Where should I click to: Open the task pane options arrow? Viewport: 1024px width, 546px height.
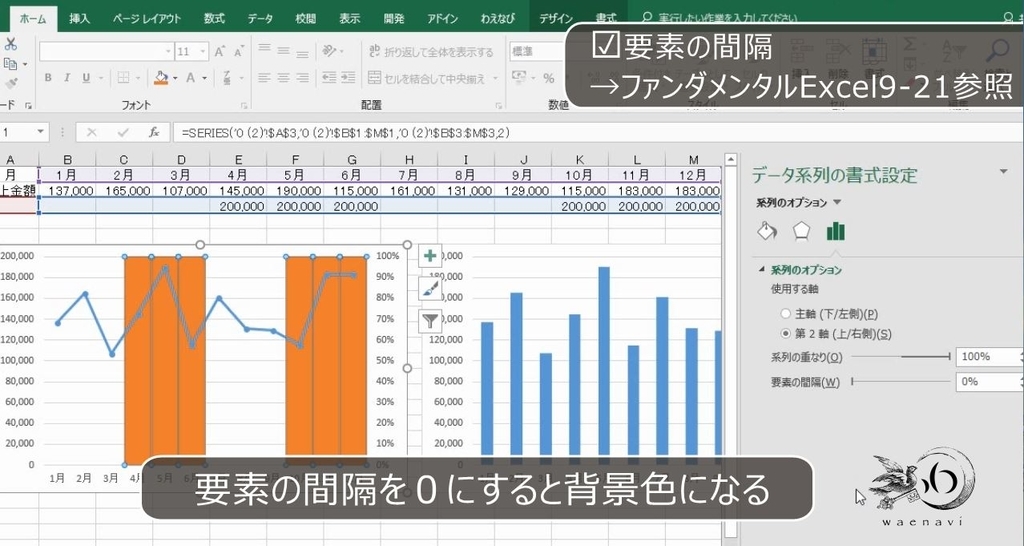[1003, 172]
